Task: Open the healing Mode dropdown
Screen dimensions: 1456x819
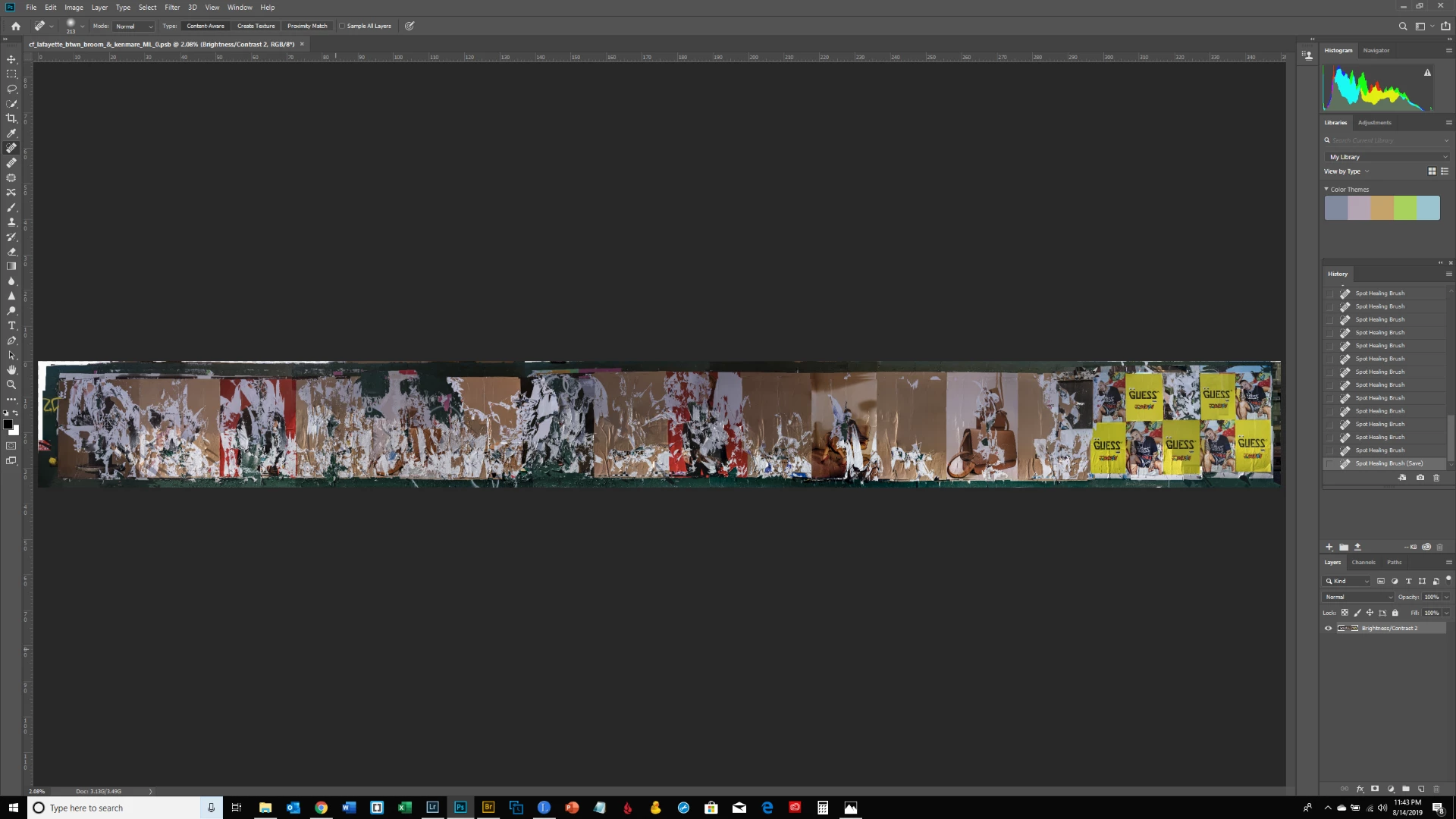Action: pyautogui.click(x=133, y=27)
